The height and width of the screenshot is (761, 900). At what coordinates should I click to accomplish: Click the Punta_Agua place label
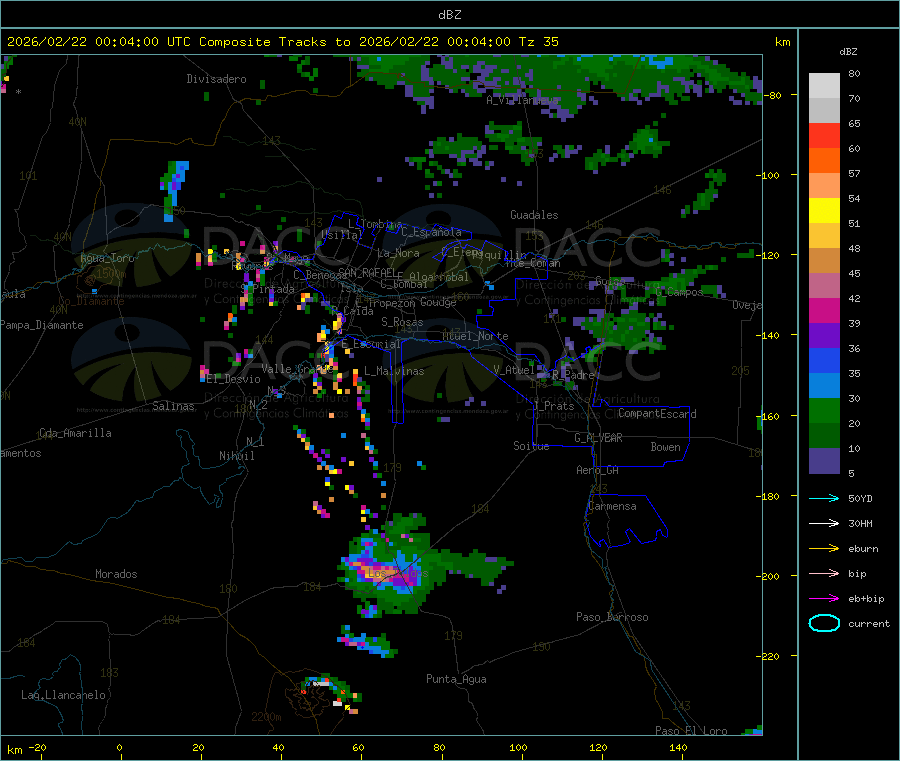coord(456,680)
